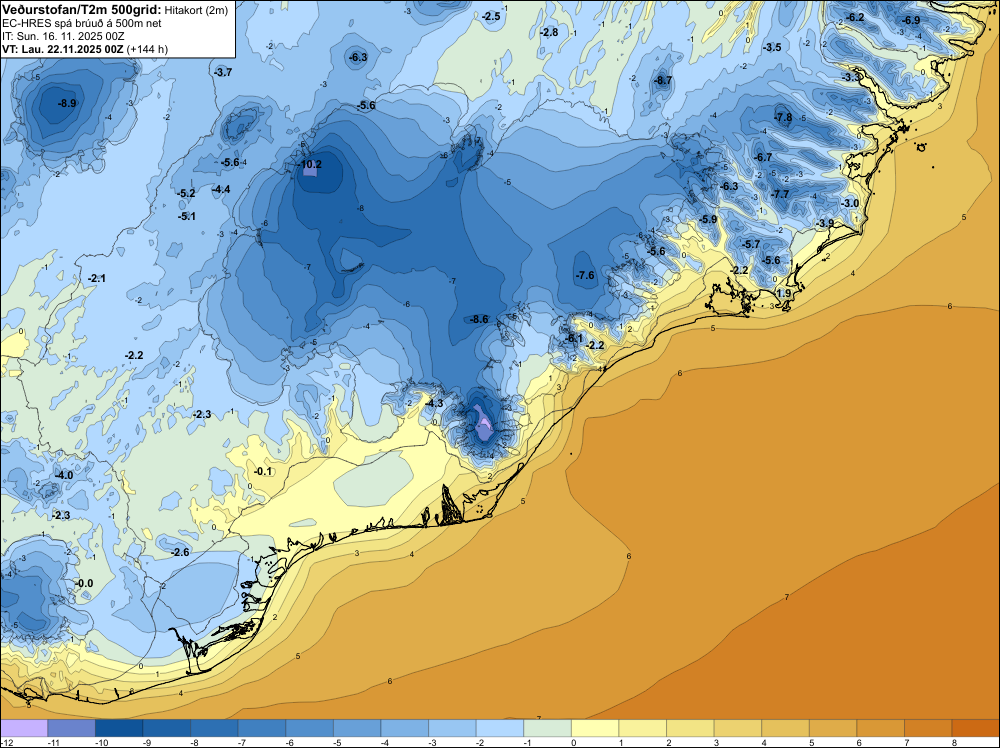Screen dimensions: 1000x748
Task: Click the -4.4 temperature label
Action: (x=221, y=189)
